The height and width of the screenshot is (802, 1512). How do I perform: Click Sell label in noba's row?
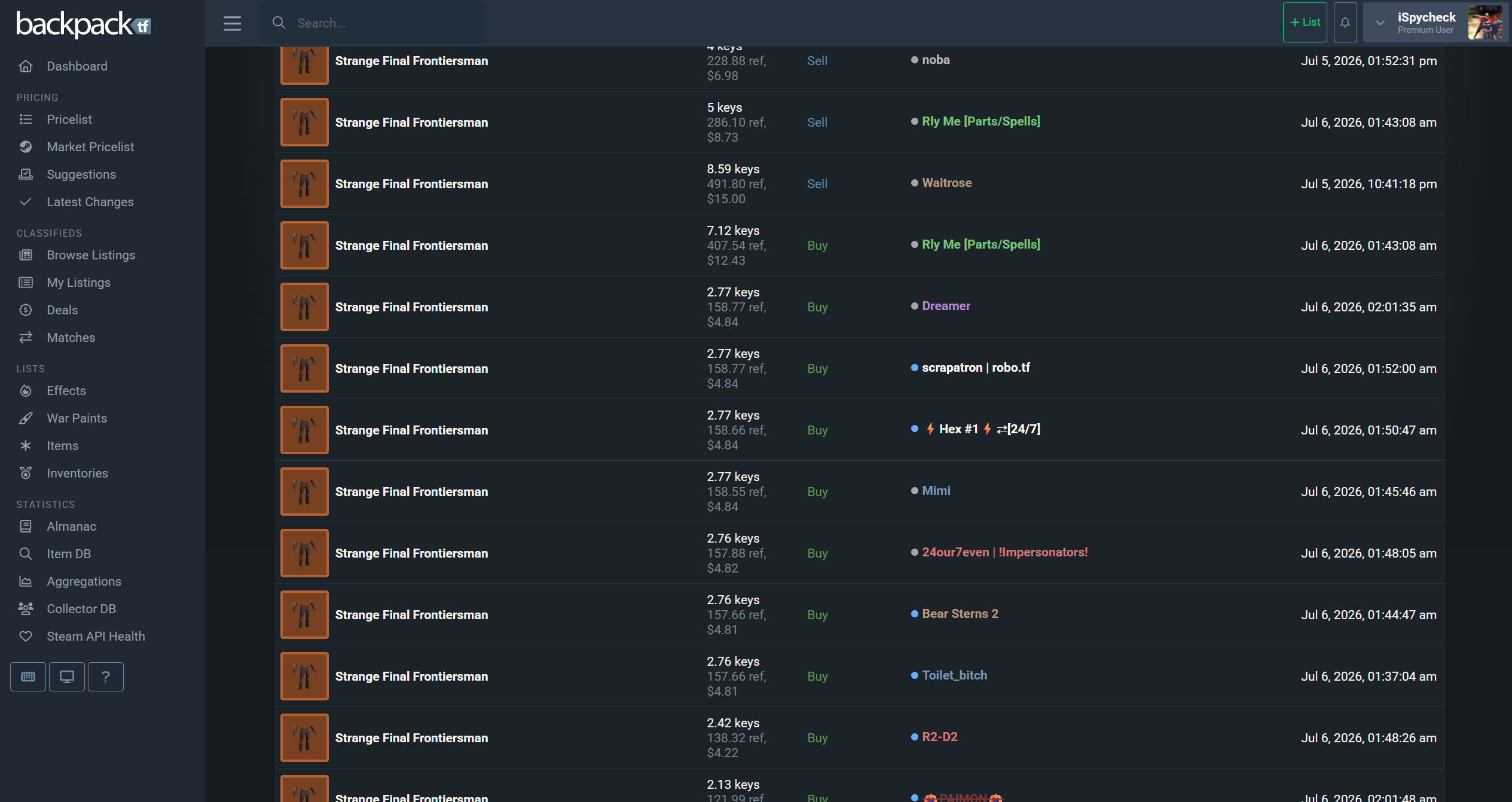[x=817, y=61]
